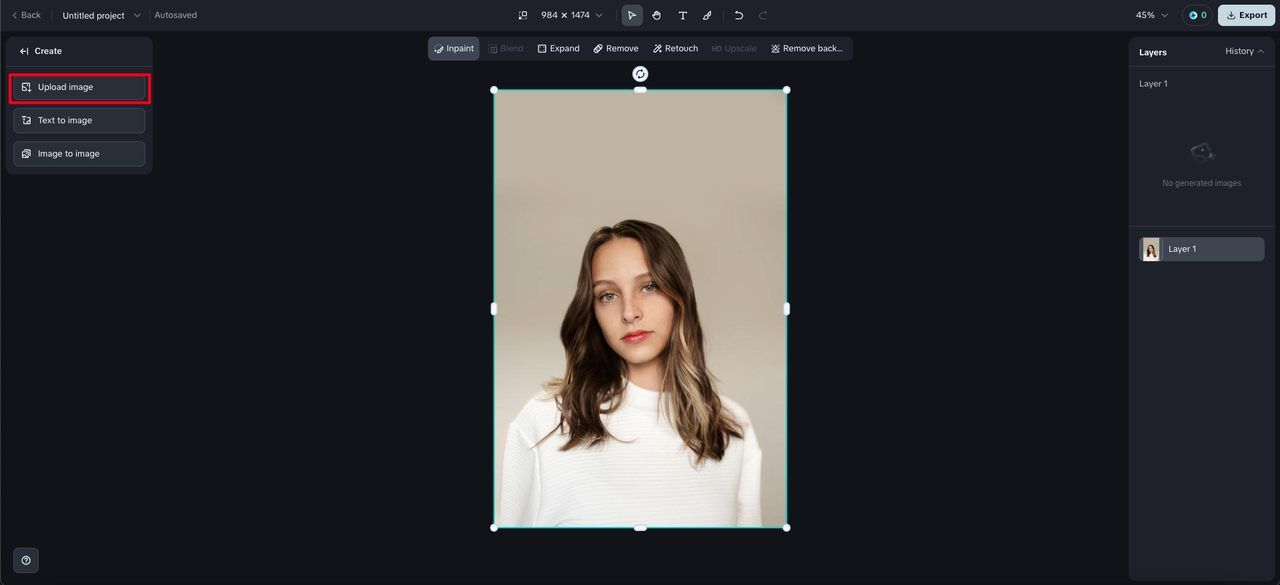
Task: Open the 45% zoom level dropdown
Action: [x=1152, y=15]
